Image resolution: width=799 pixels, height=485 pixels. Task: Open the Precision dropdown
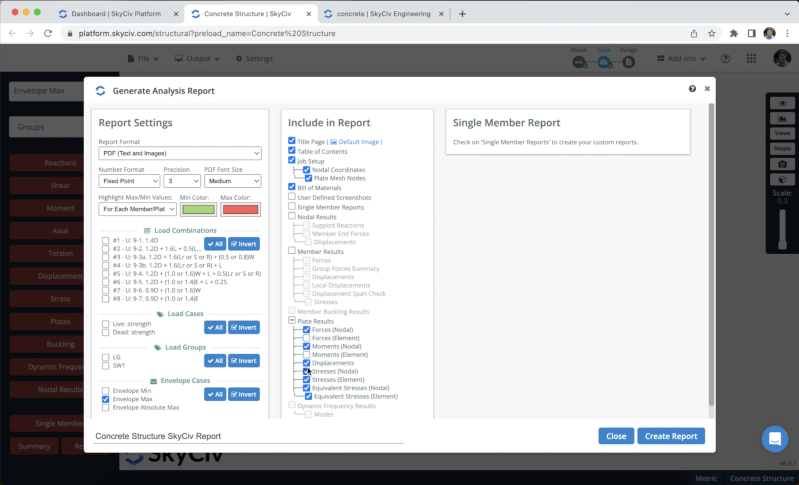(182, 181)
